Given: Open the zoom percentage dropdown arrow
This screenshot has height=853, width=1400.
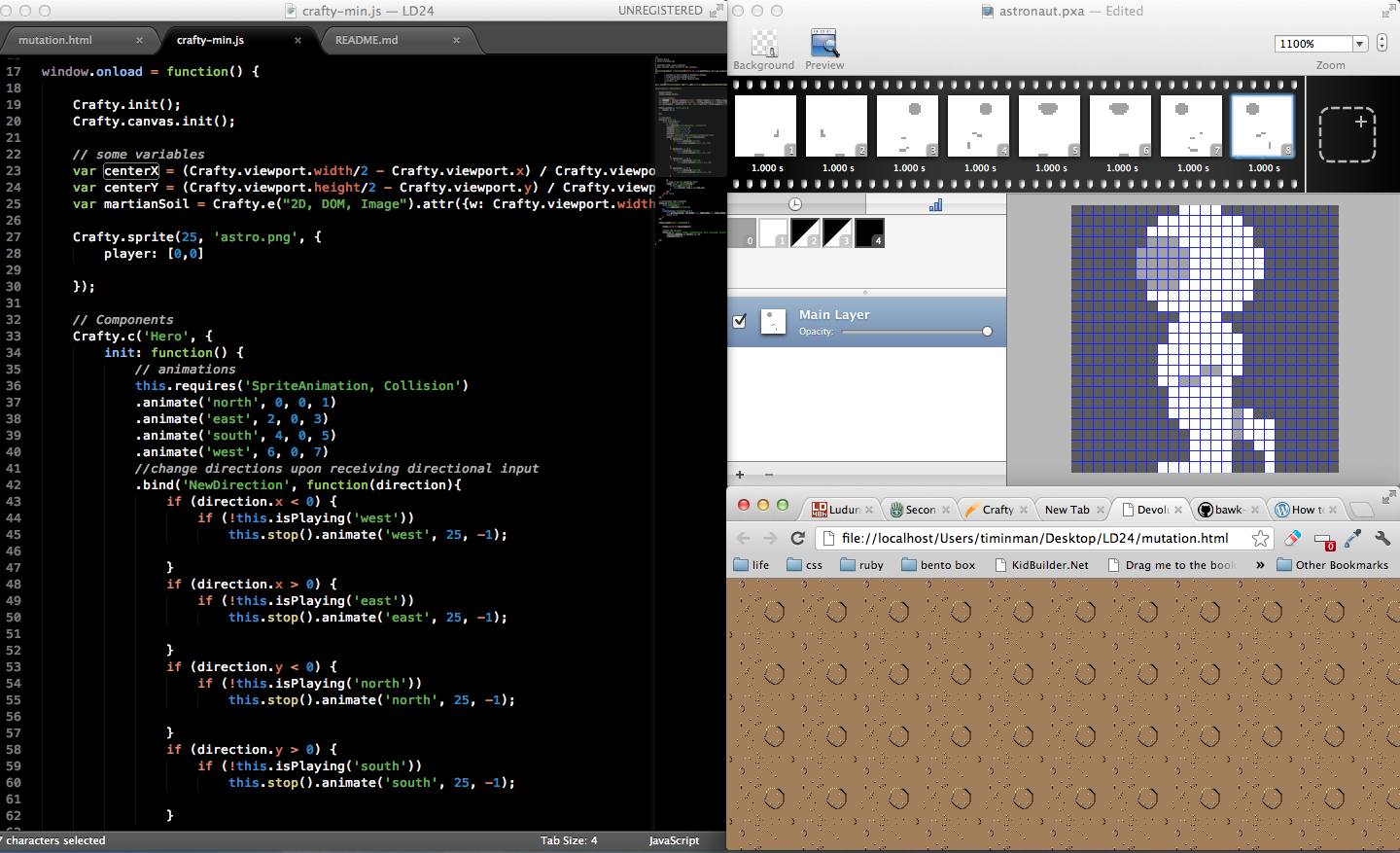Looking at the screenshot, I should 1360,44.
